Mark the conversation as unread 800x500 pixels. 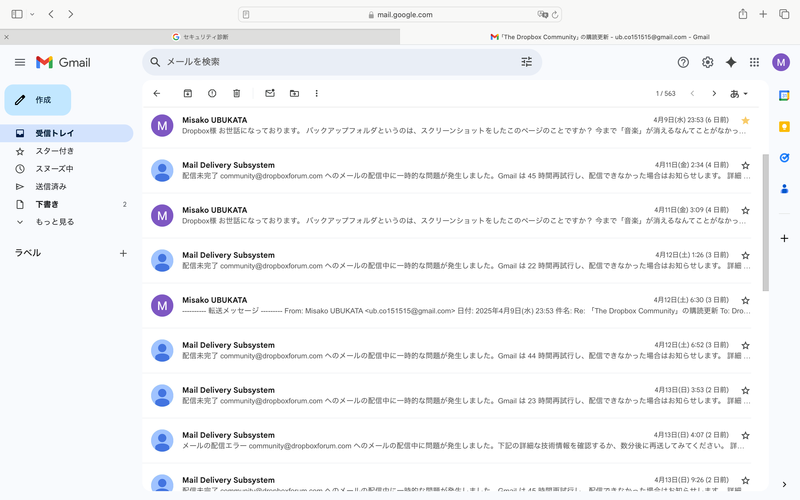(269, 93)
